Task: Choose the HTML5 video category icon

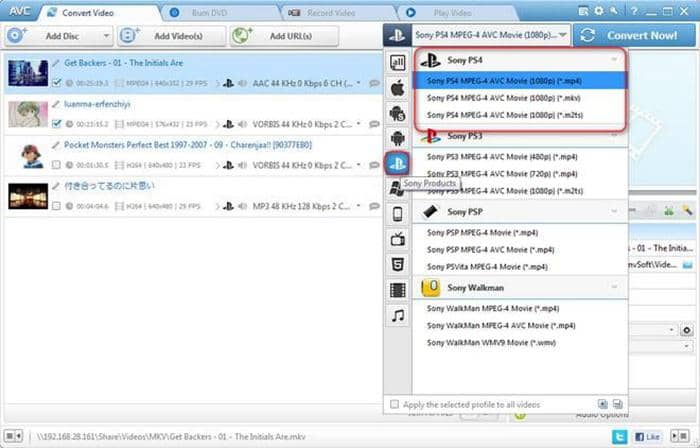Action: coord(397,264)
